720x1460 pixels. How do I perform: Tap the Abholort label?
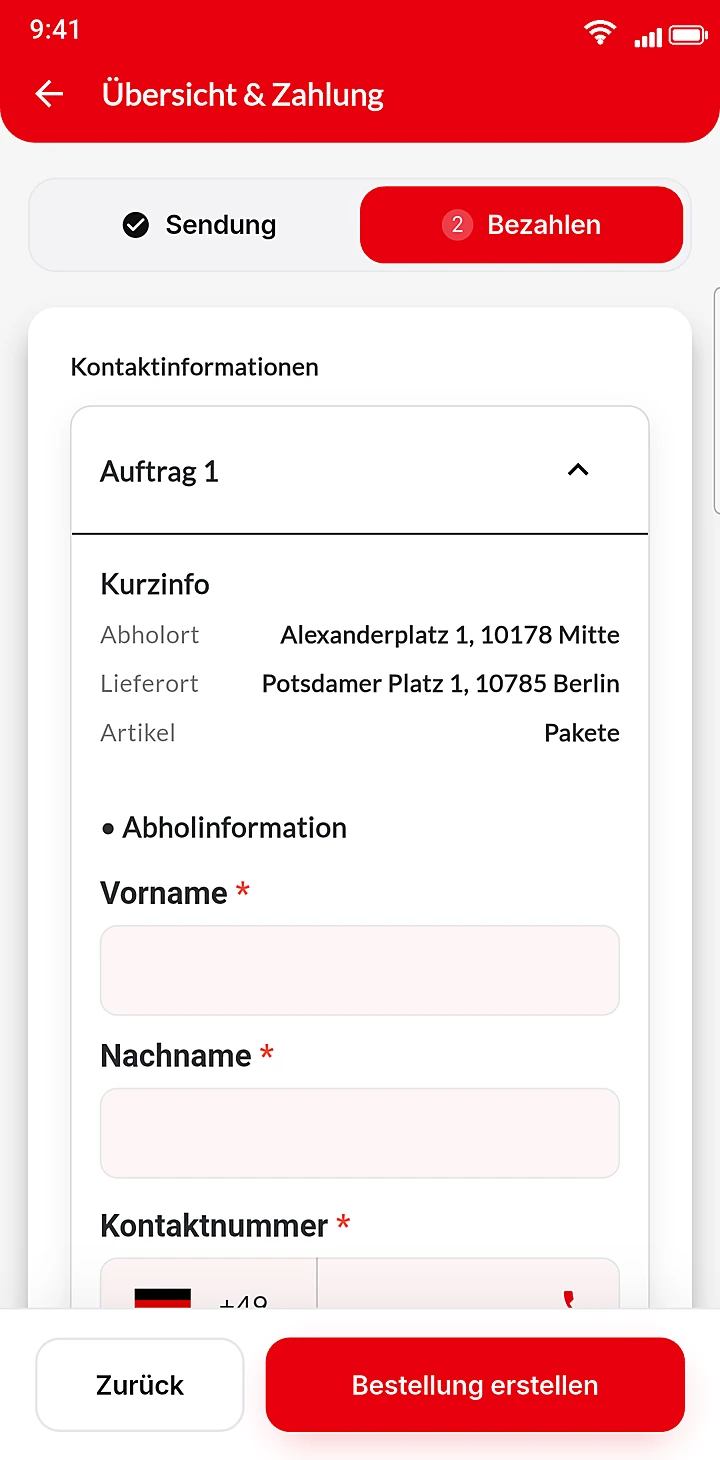pyautogui.click(x=150, y=635)
